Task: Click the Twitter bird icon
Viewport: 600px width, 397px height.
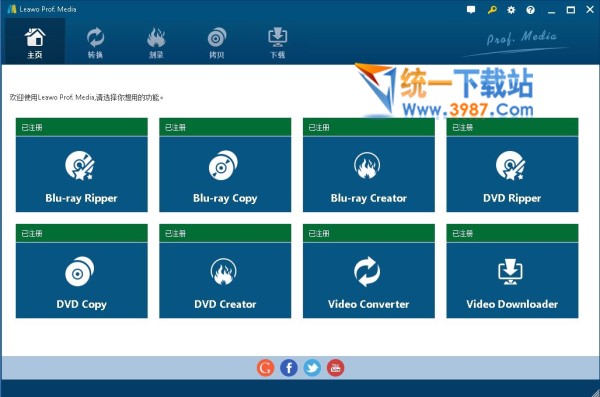Action: click(x=312, y=368)
